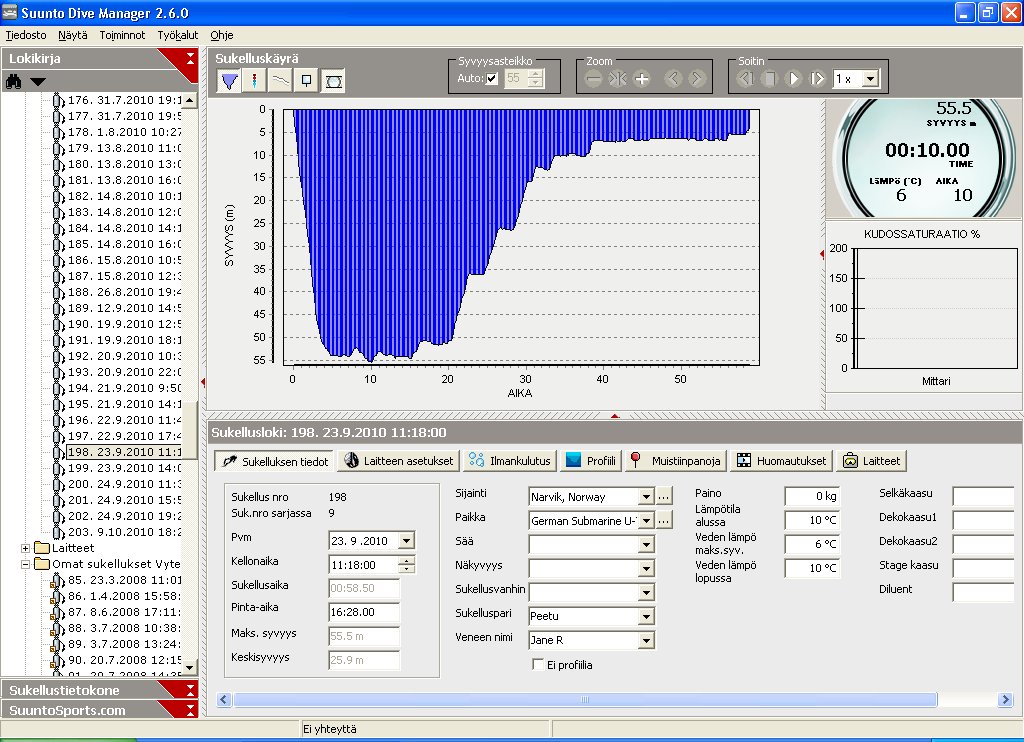
Task: Collapse the Omat sukellukset tree node
Action: point(25,564)
